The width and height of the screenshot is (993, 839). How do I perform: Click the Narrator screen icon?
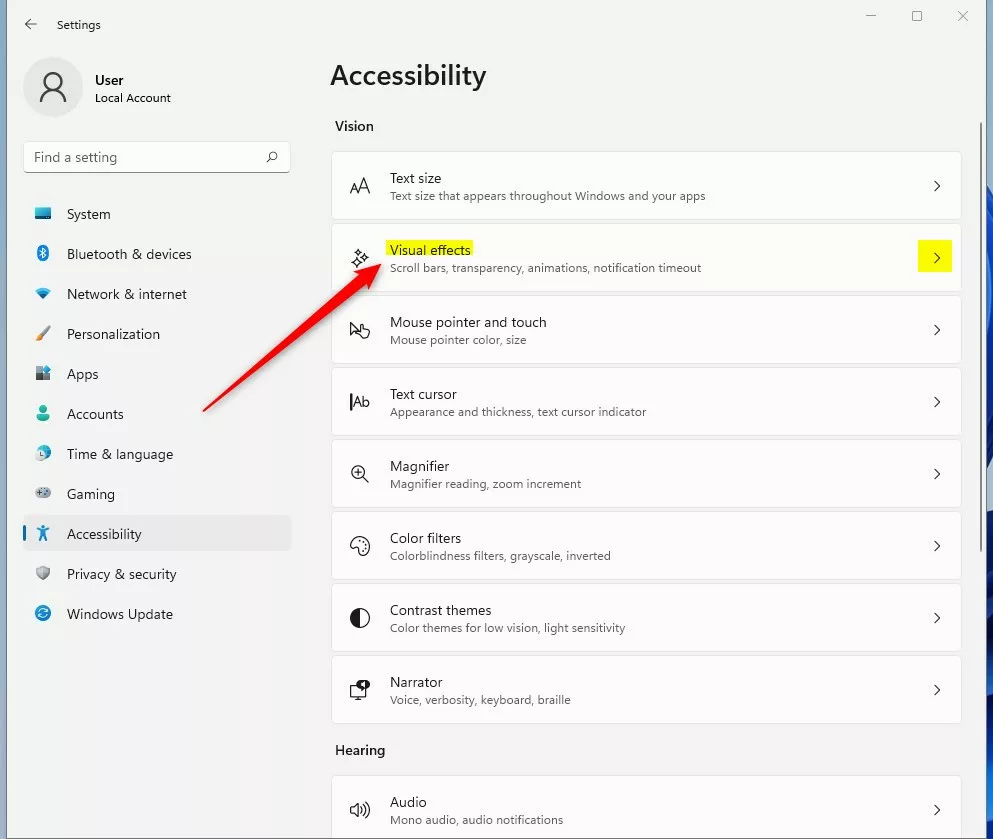coord(360,690)
